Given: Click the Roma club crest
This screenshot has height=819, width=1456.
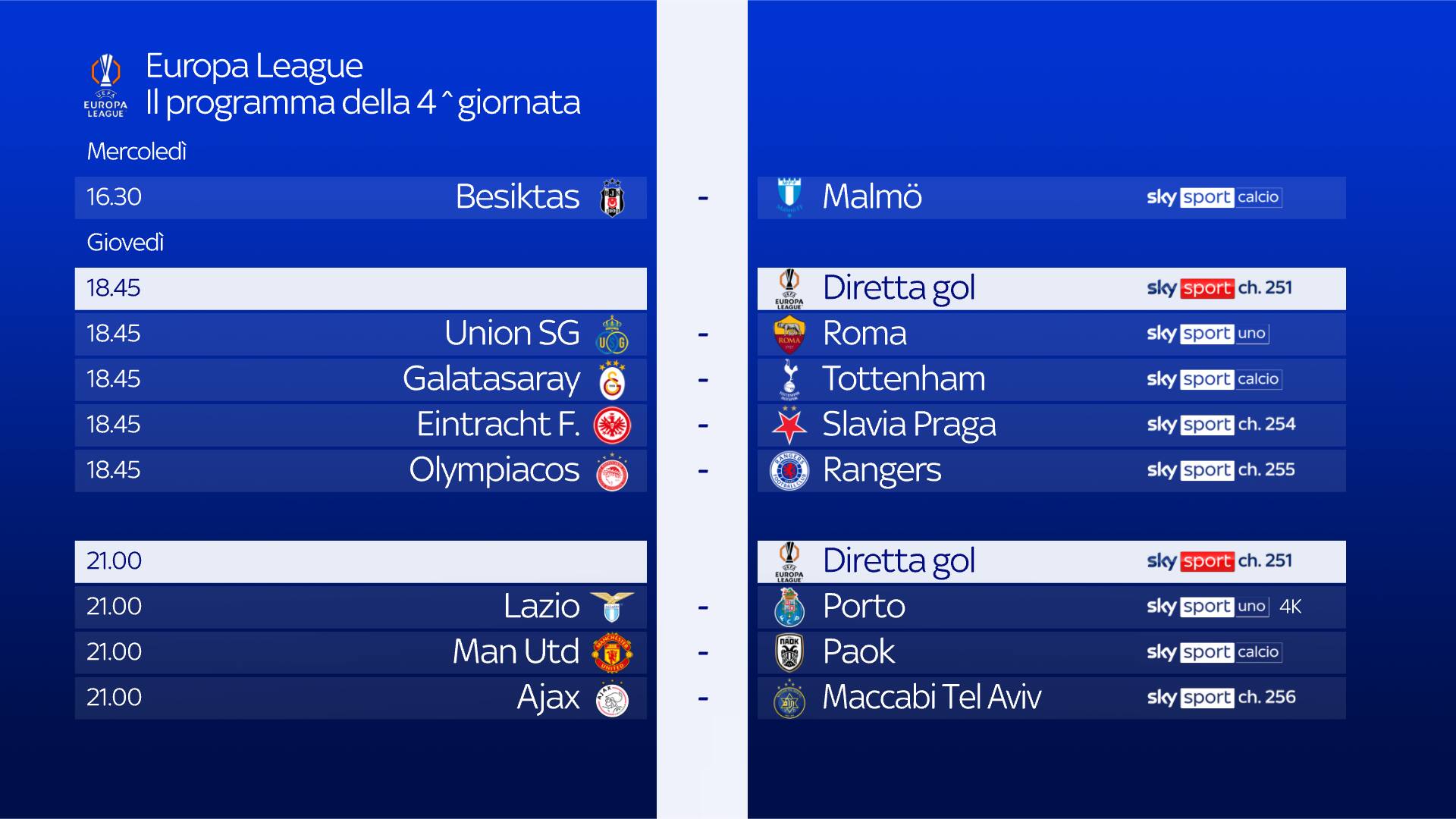Looking at the screenshot, I should click(x=789, y=334).
